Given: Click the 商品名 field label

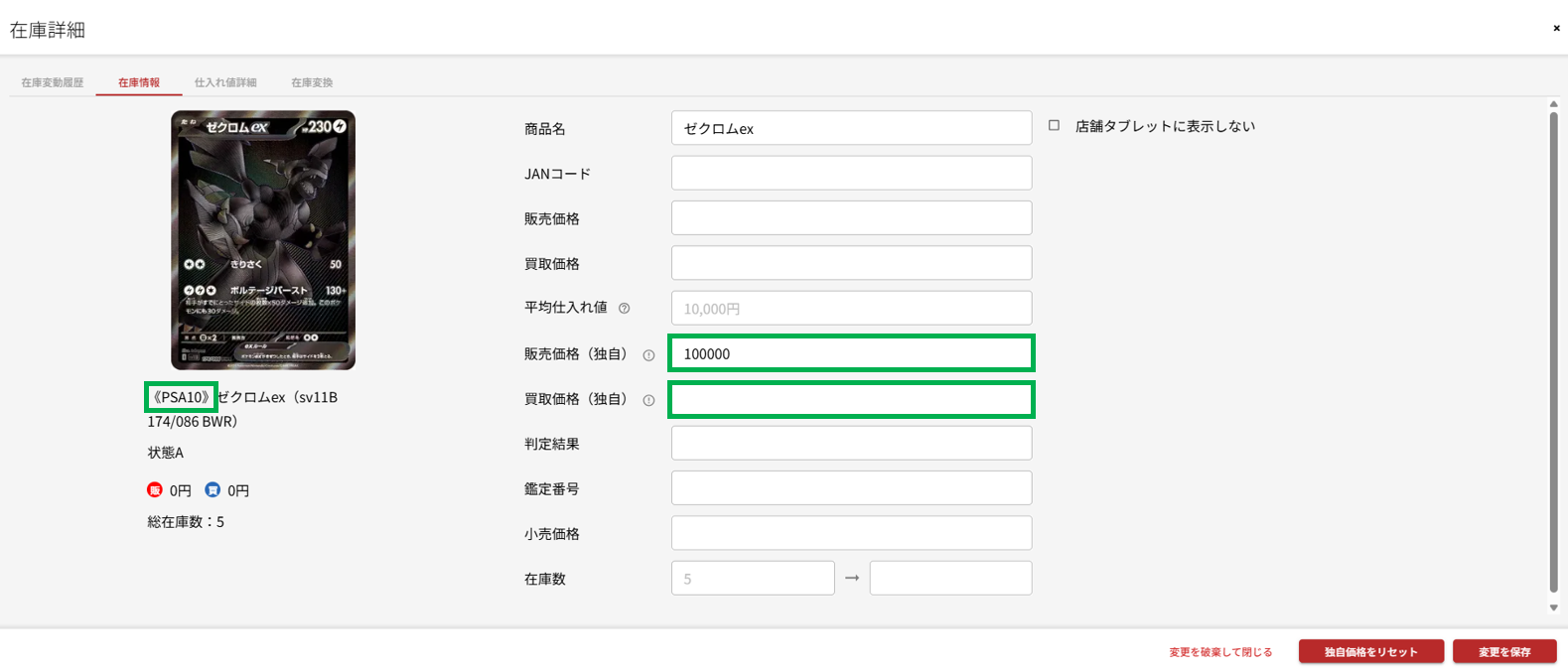Looking at the screenshot, I should coord(545,129).
